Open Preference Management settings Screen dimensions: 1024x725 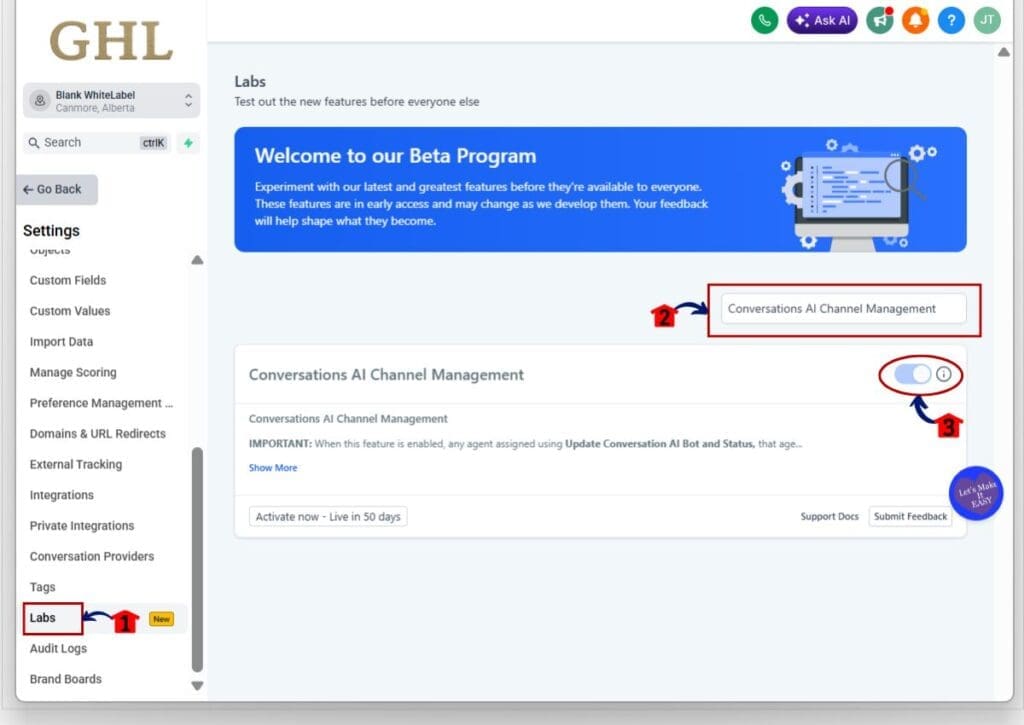[x=101, y=403]
